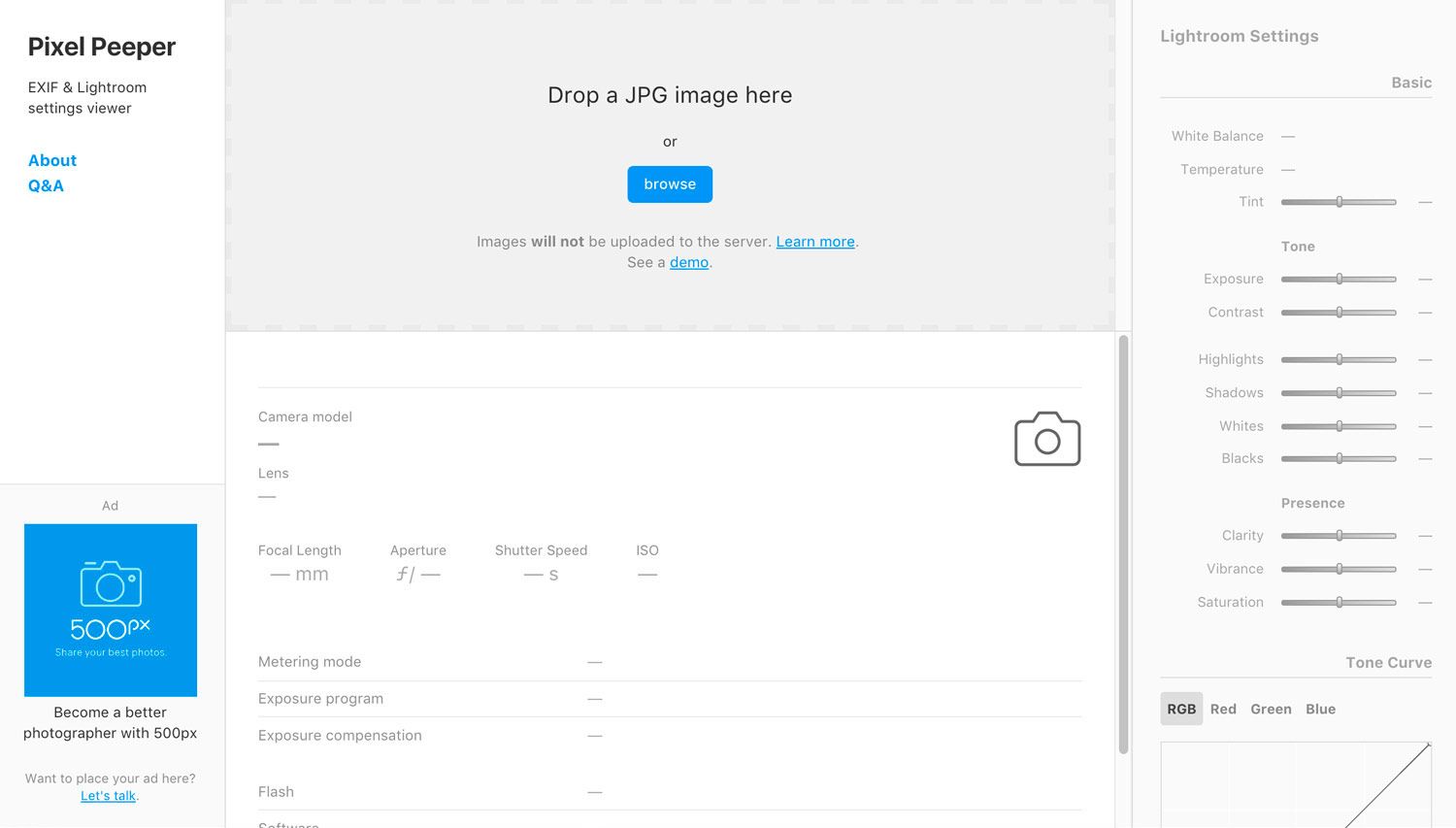The width and height of the screenshot is (1456, 828).
Task: Adjust the Exposure slider
Action: pos(1339,279)
